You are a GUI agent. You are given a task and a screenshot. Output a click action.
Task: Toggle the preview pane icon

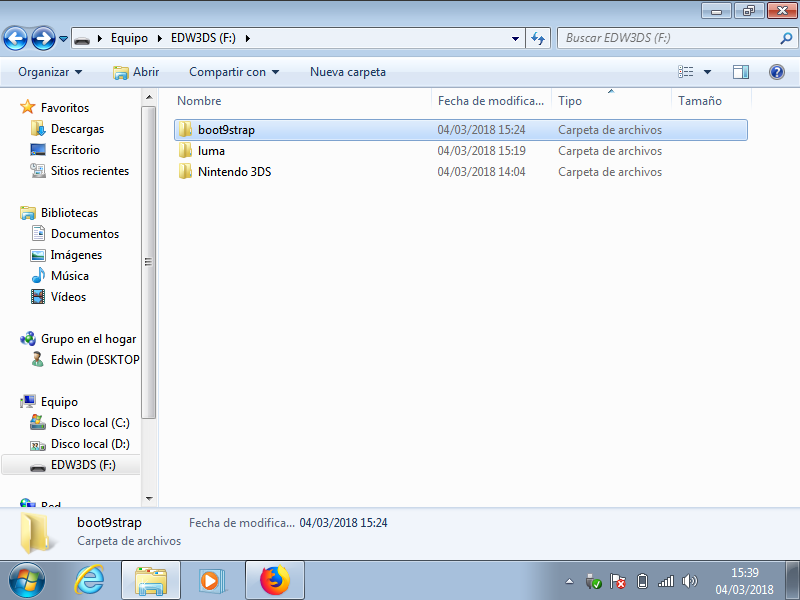[x=740, y=72]
